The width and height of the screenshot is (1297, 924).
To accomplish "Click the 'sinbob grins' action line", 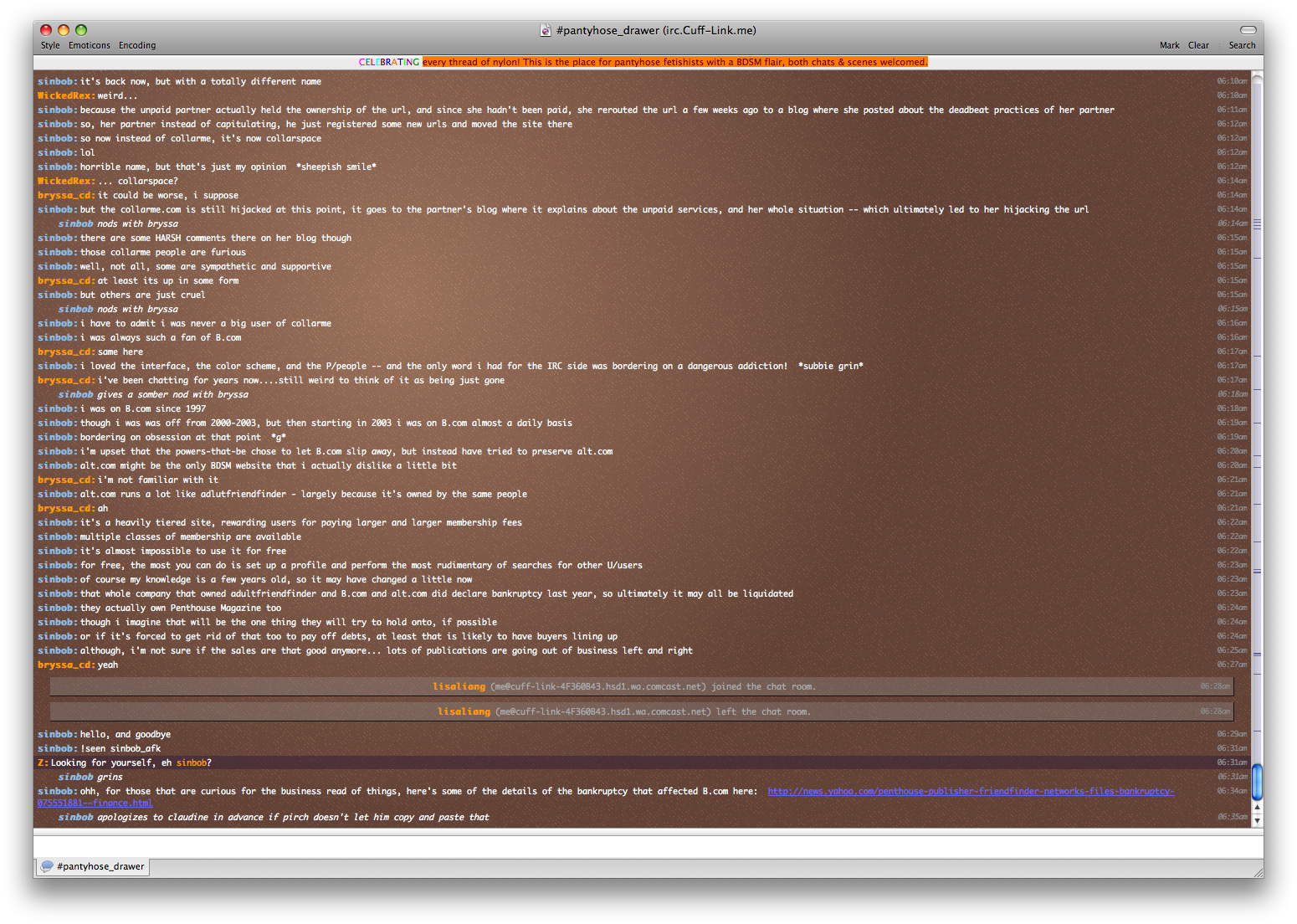I will tap(90, 777).
